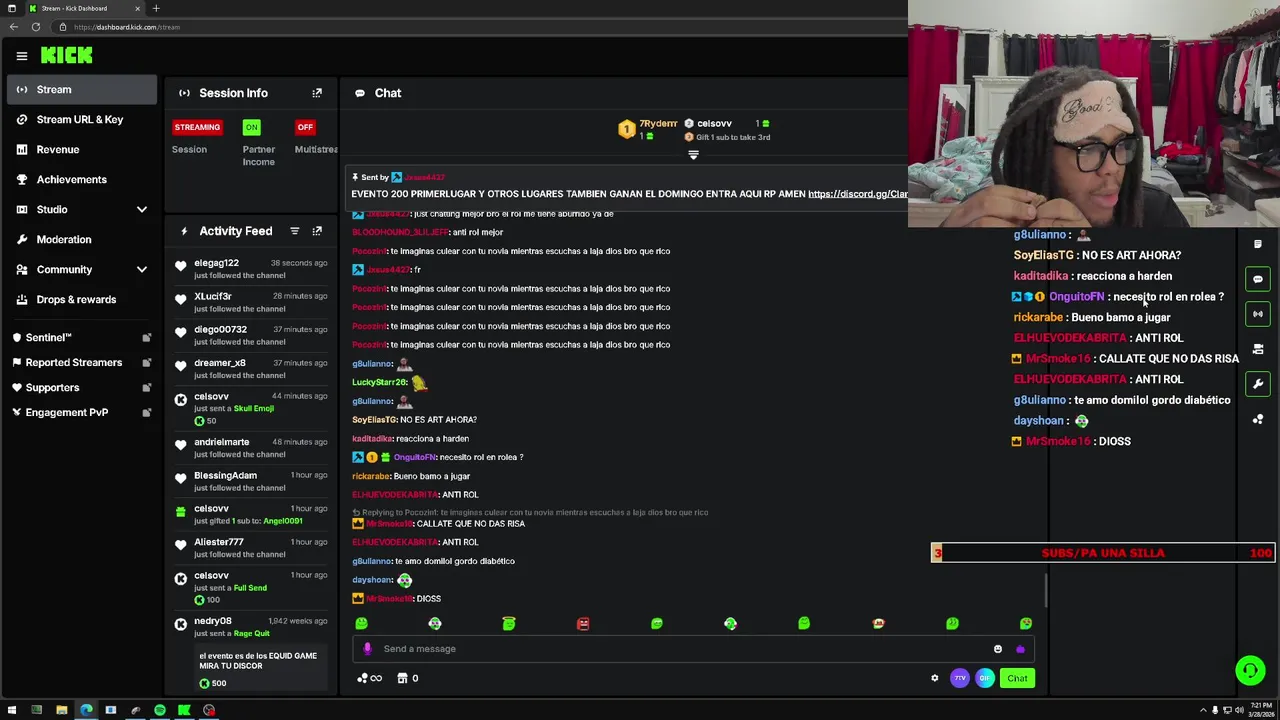Open File Explorer from the taskbar
The height and width of the screenshot is (720, 1280).
coord(61,710)
